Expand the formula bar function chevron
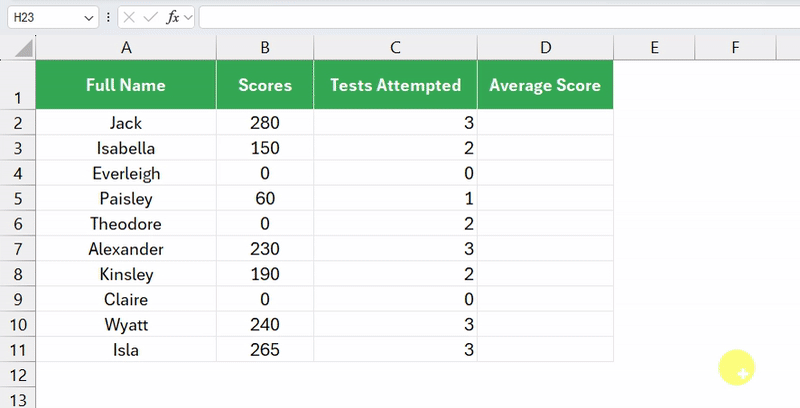 (x=188, y=18)
